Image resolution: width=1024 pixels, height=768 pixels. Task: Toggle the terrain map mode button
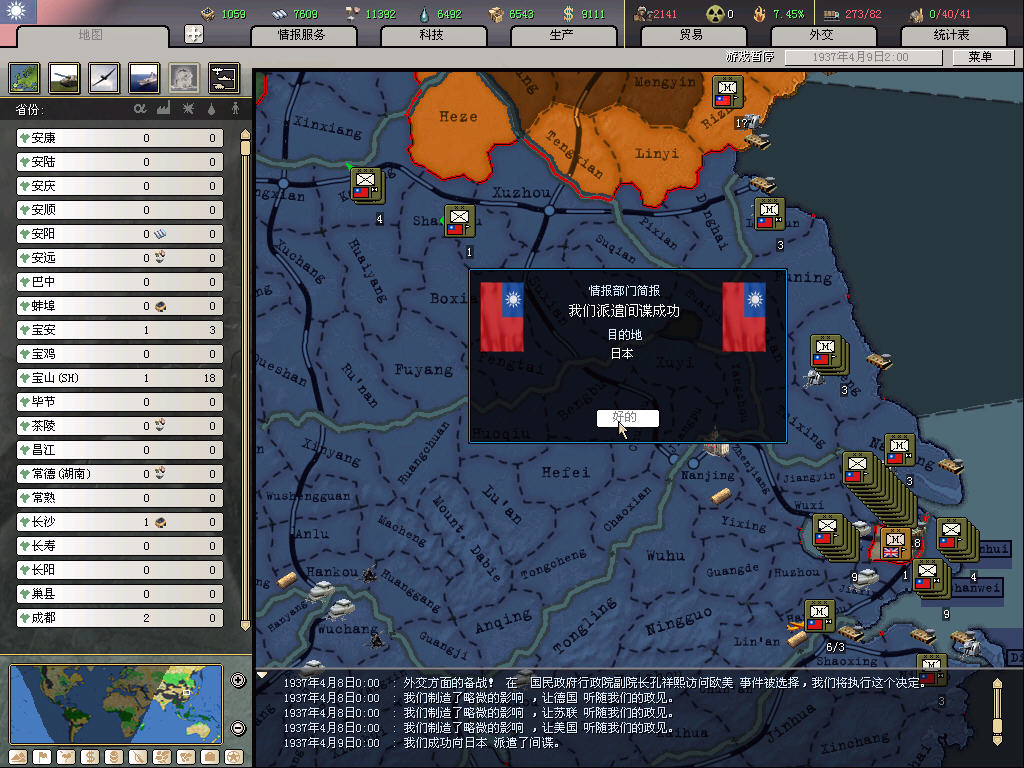pos(16,757)
